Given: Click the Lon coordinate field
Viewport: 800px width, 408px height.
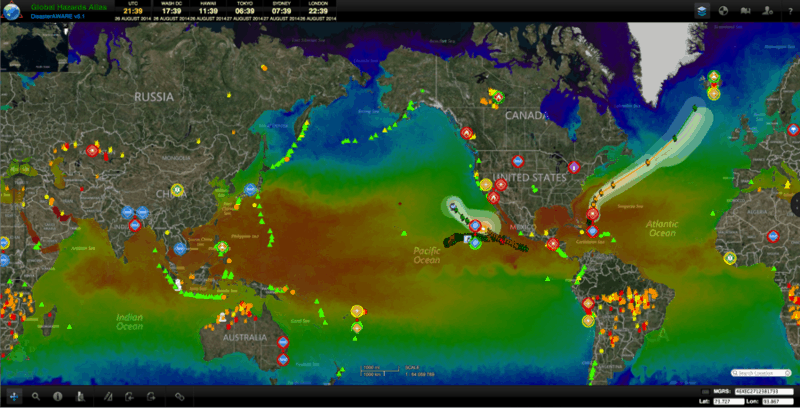Looking at the screenshot, I should (x=777, y=400).
